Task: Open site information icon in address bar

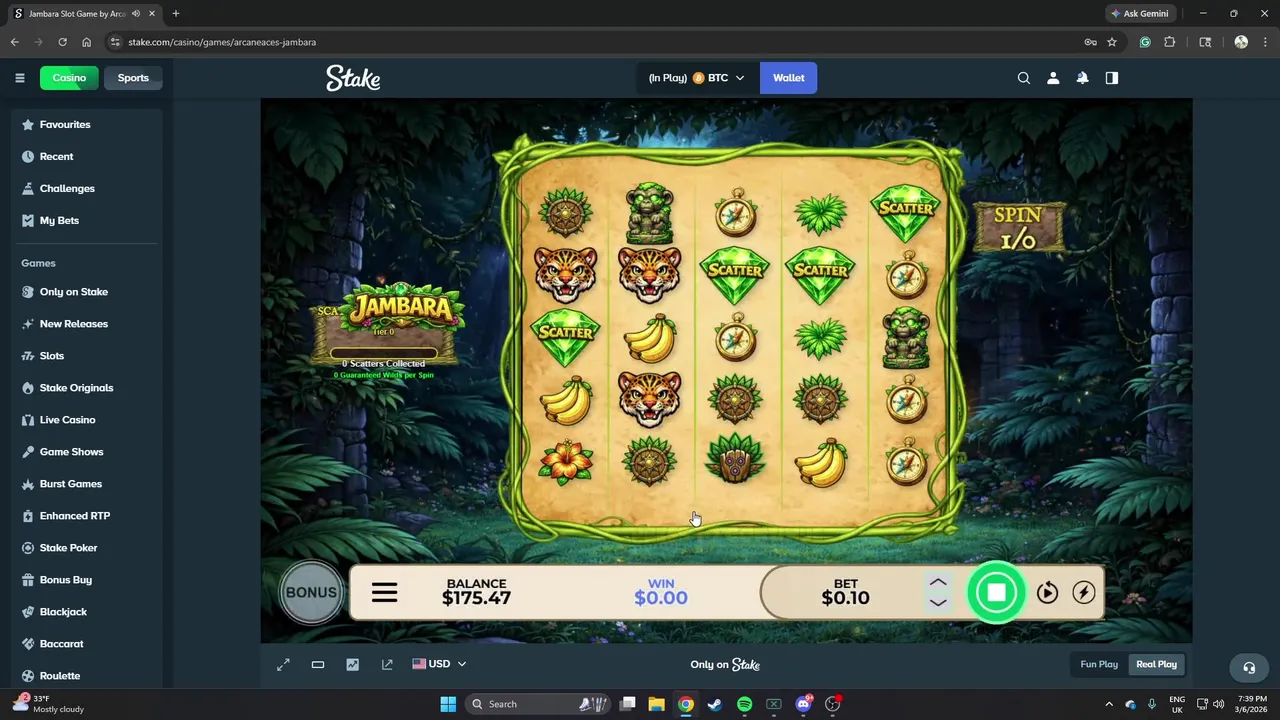Action: pos(115,42)
